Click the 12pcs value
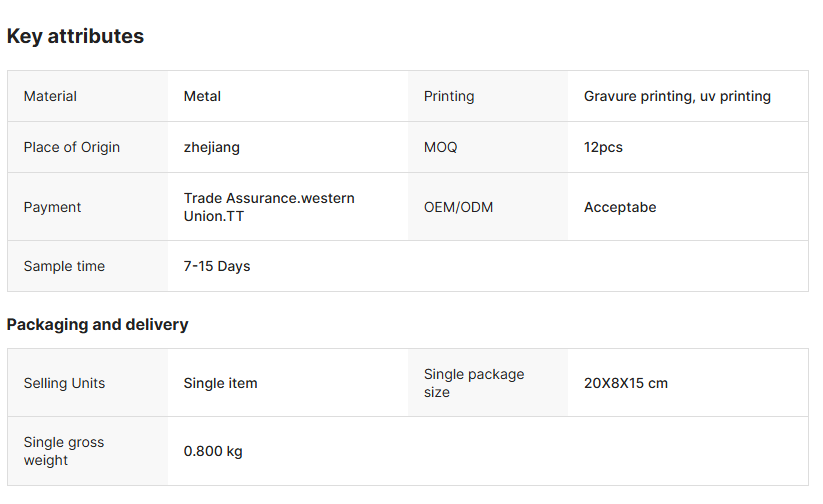This screenshot has height=504, width=823. (603, 147)
